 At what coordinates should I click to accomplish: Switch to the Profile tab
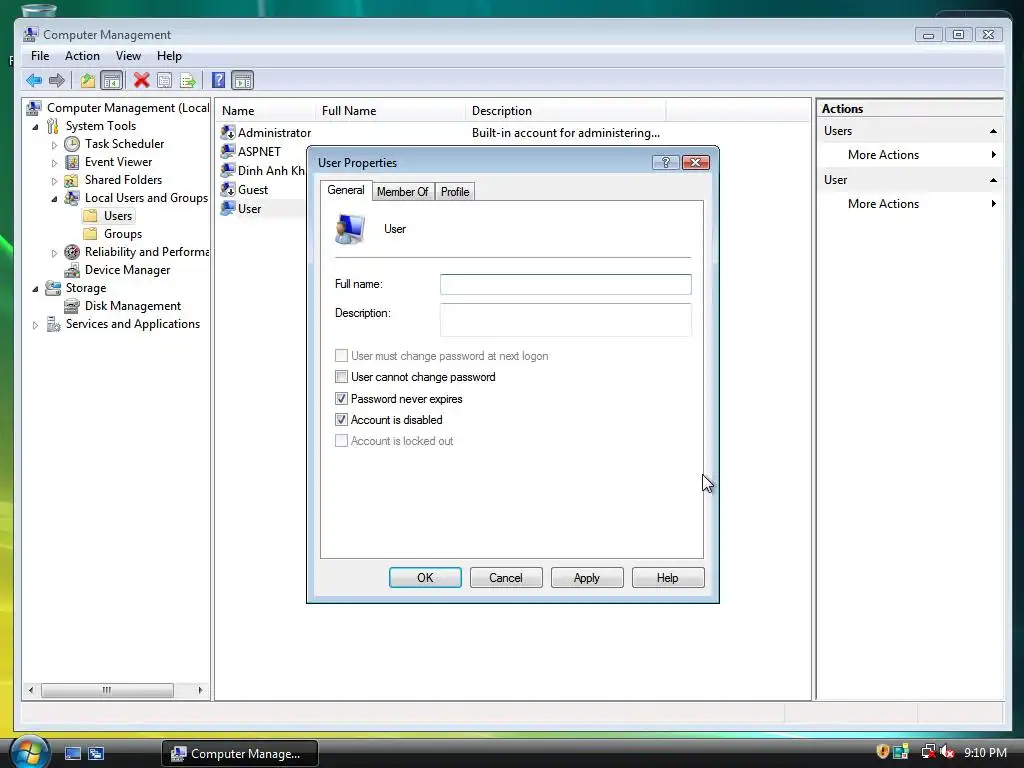[x=455, y=192]
